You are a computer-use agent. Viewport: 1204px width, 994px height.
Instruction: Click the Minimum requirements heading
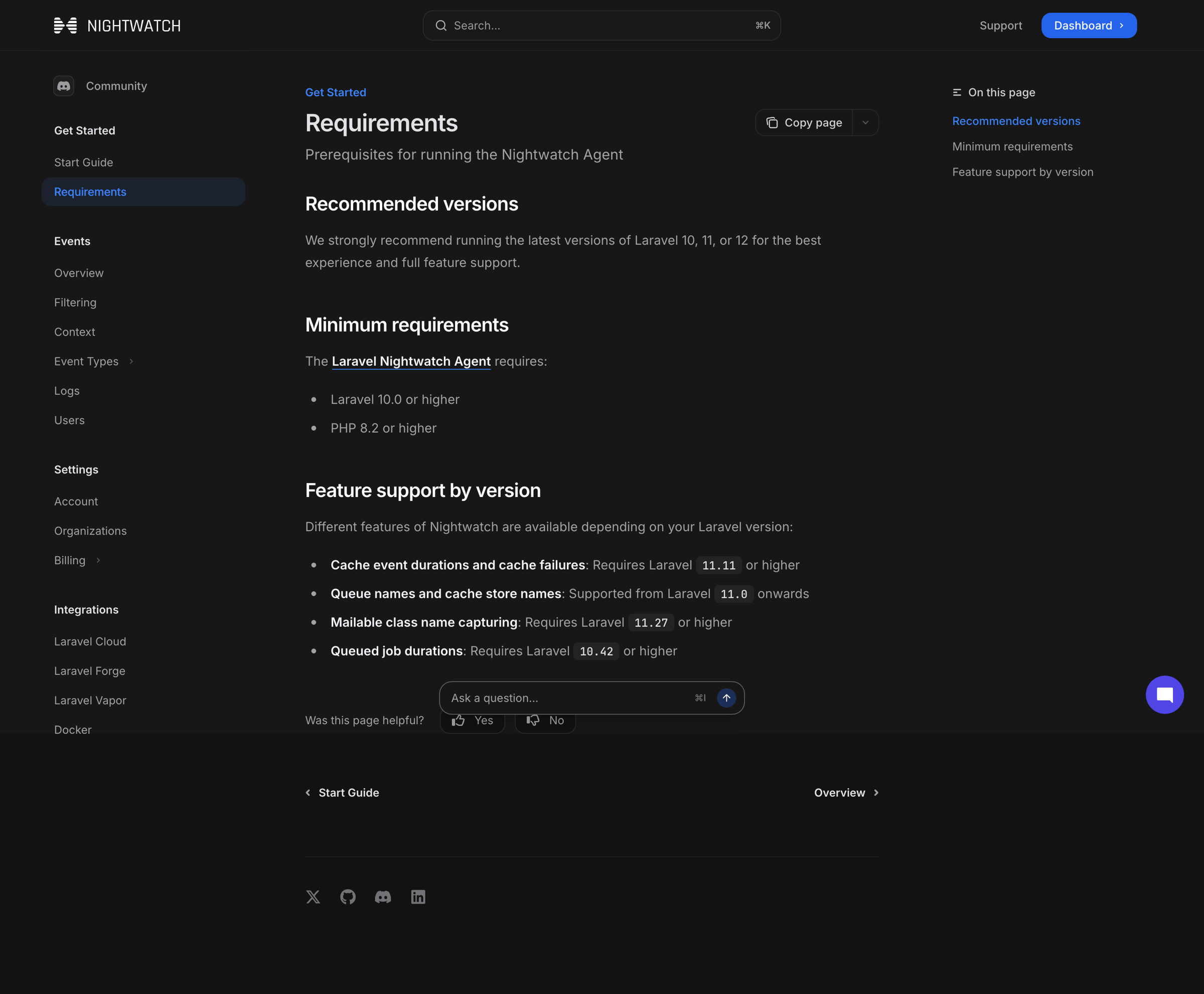point(407,324)
